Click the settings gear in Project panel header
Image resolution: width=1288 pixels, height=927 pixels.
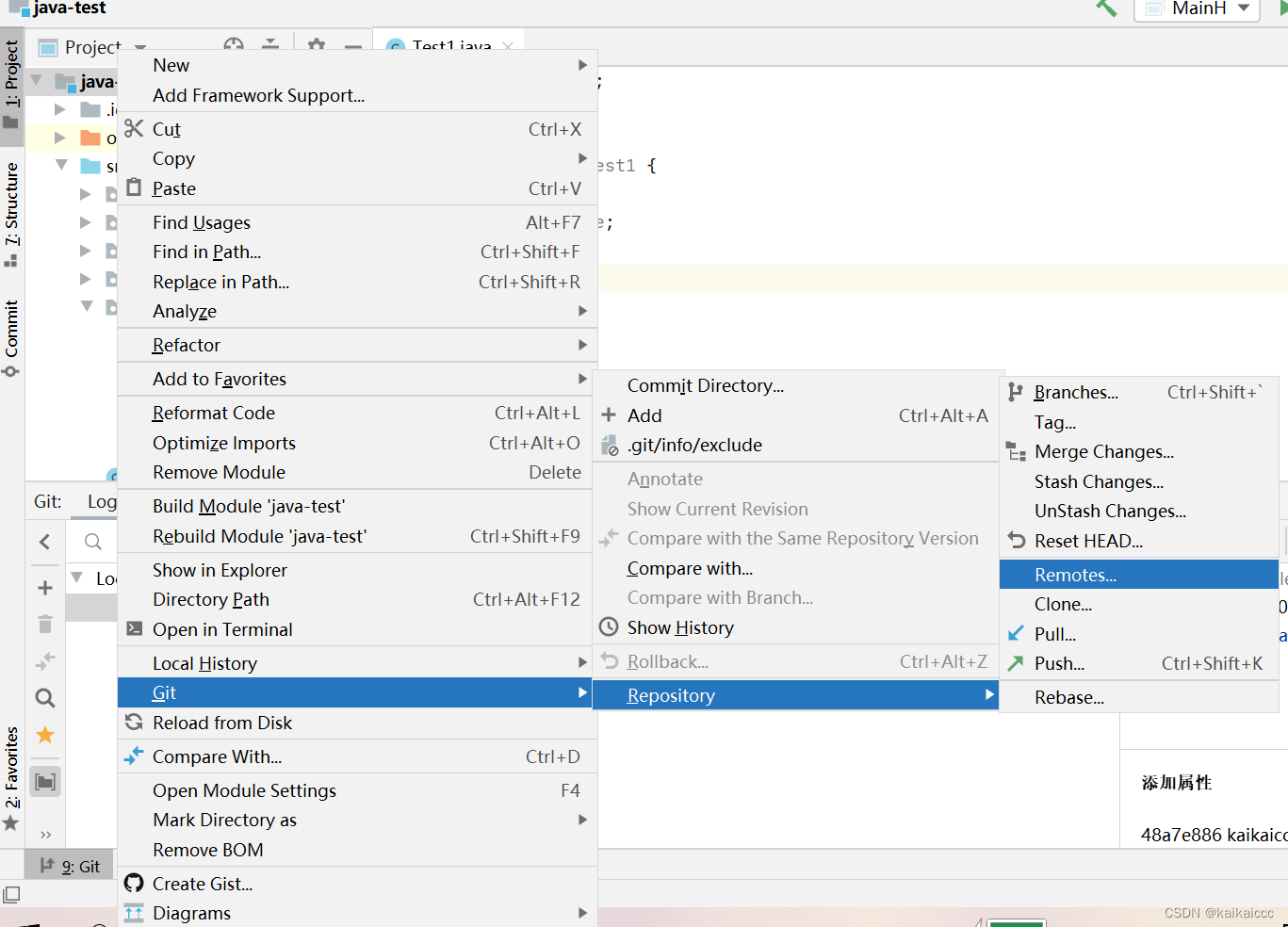pyautogui.click(x=317, y=46)
